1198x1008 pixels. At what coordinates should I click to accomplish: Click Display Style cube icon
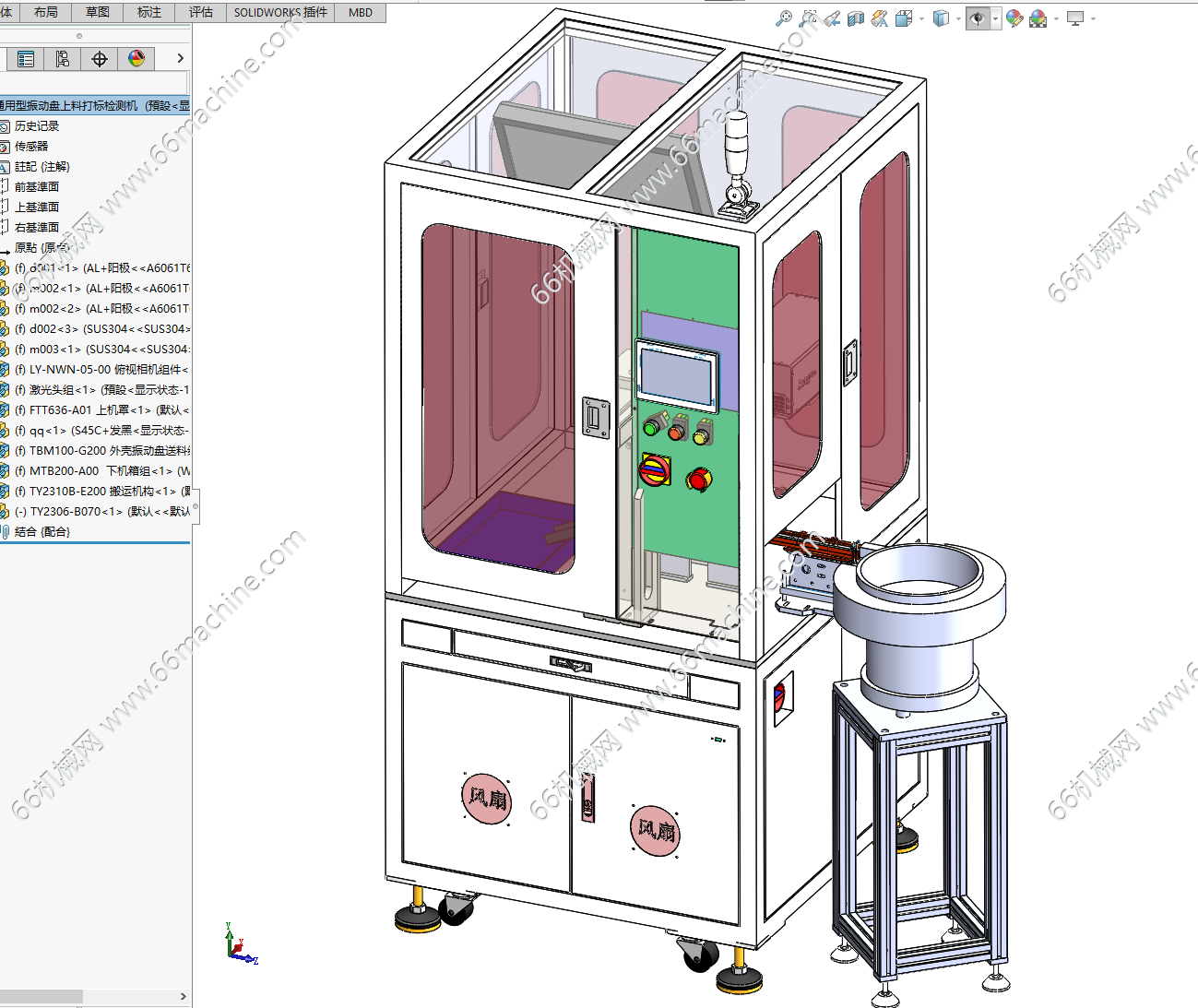(x=941, y=18)
